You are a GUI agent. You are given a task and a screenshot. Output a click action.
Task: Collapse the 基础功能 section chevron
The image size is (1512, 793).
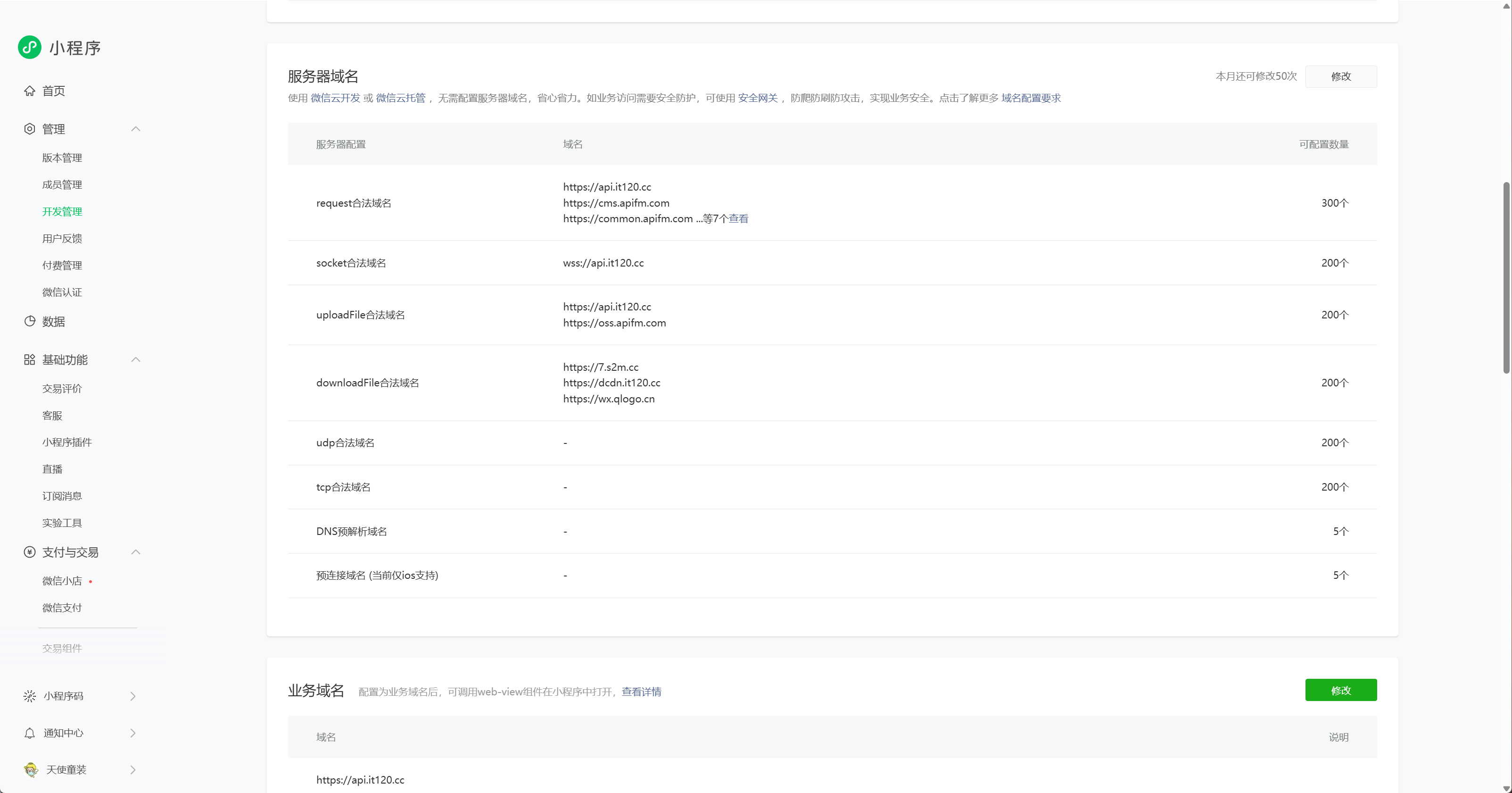[136, 359]
